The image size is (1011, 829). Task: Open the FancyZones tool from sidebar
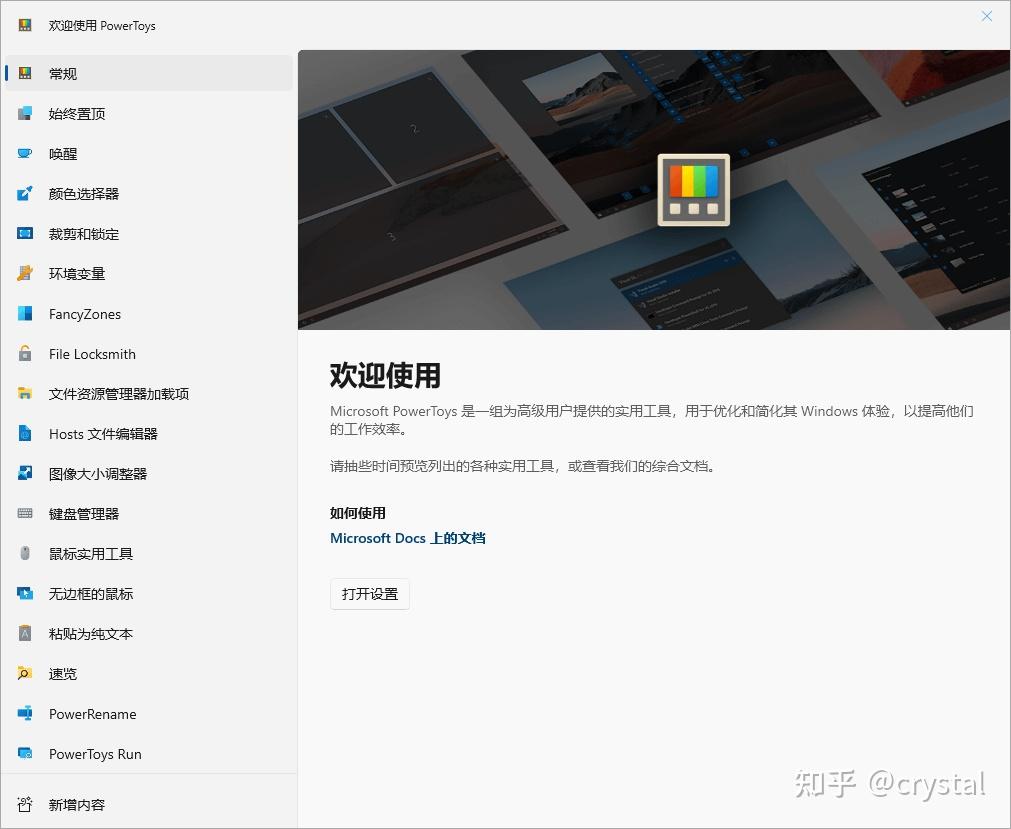pyautogui.click(x=24, y=313)
